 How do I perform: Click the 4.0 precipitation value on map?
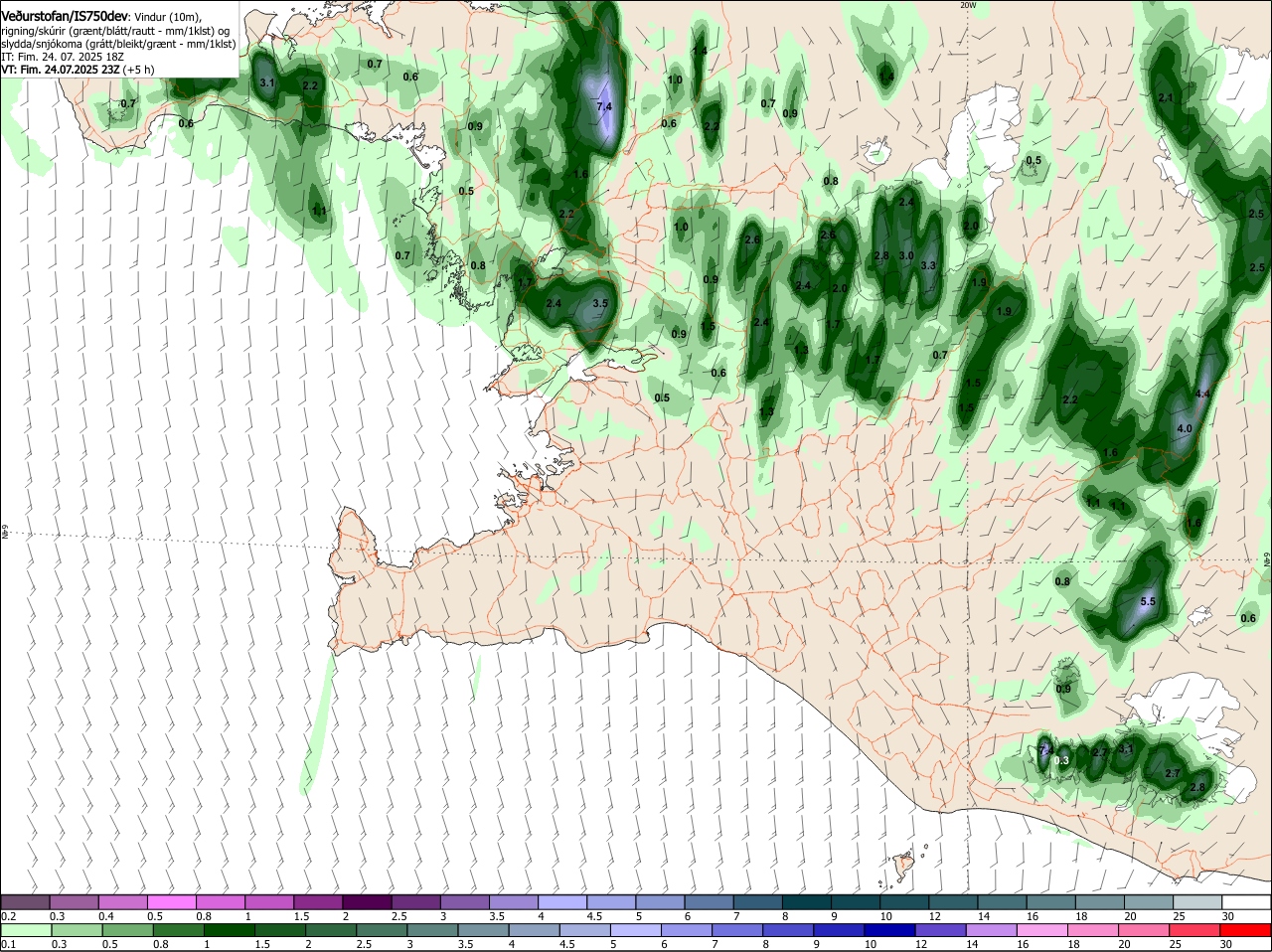click(x=1185, y=429)
